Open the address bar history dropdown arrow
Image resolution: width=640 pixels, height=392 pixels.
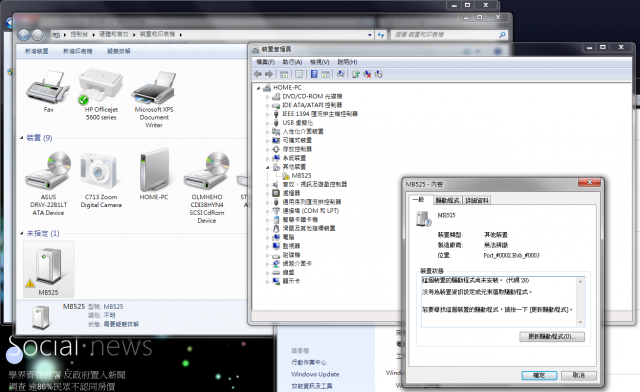370,35
